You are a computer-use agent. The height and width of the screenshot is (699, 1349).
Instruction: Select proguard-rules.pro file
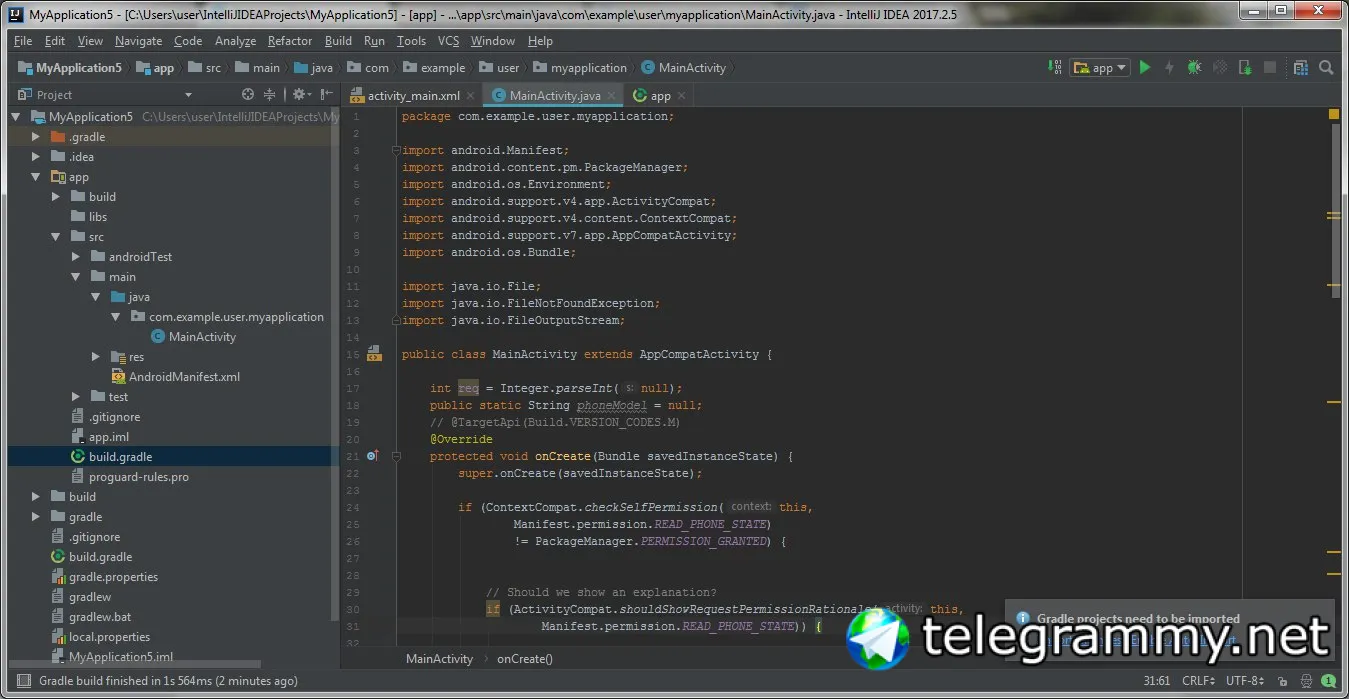coord(130,477)
